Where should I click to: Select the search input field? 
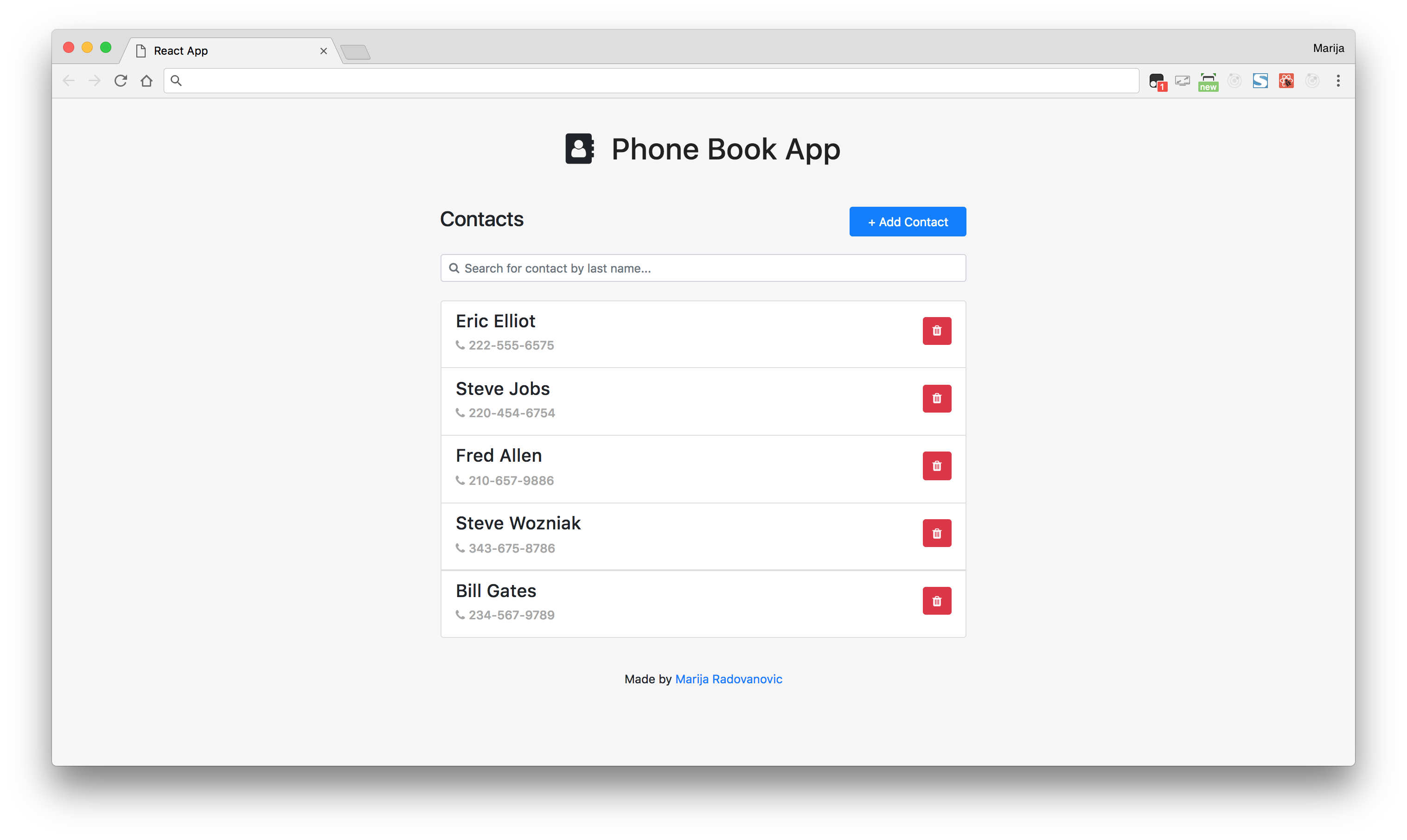[x=703, y=268]
